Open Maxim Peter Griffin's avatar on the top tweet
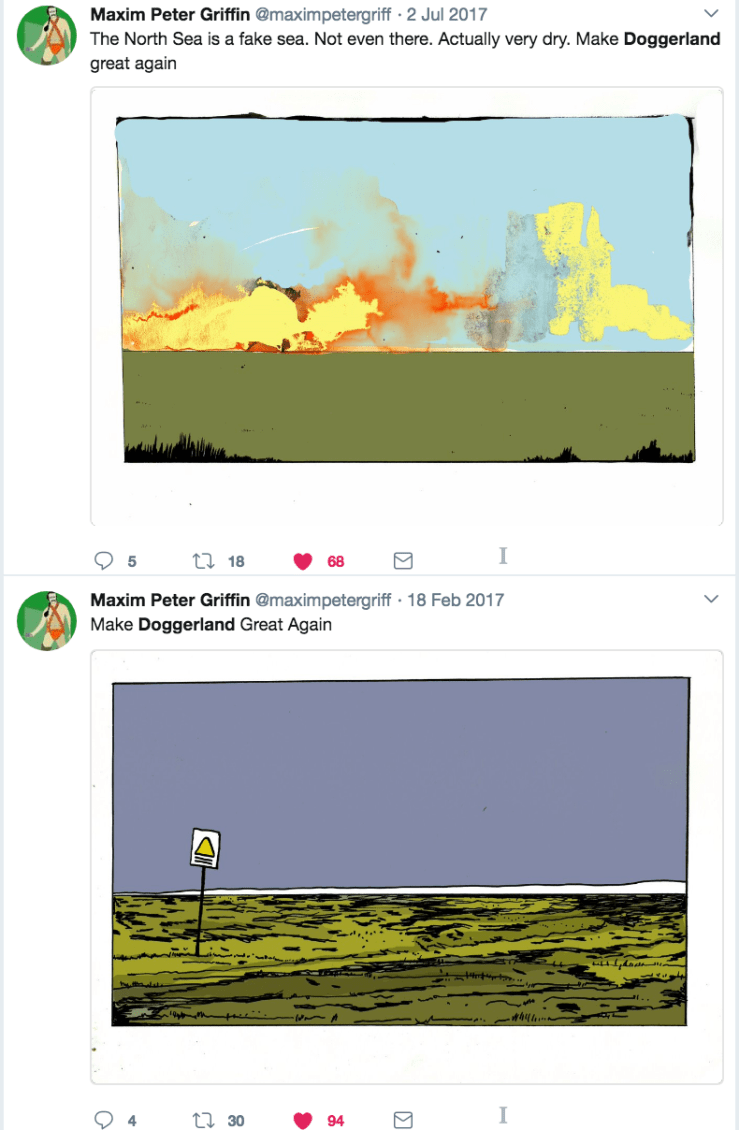The height and width of the screenshot is (1130, 739). [x=44, y=36]
